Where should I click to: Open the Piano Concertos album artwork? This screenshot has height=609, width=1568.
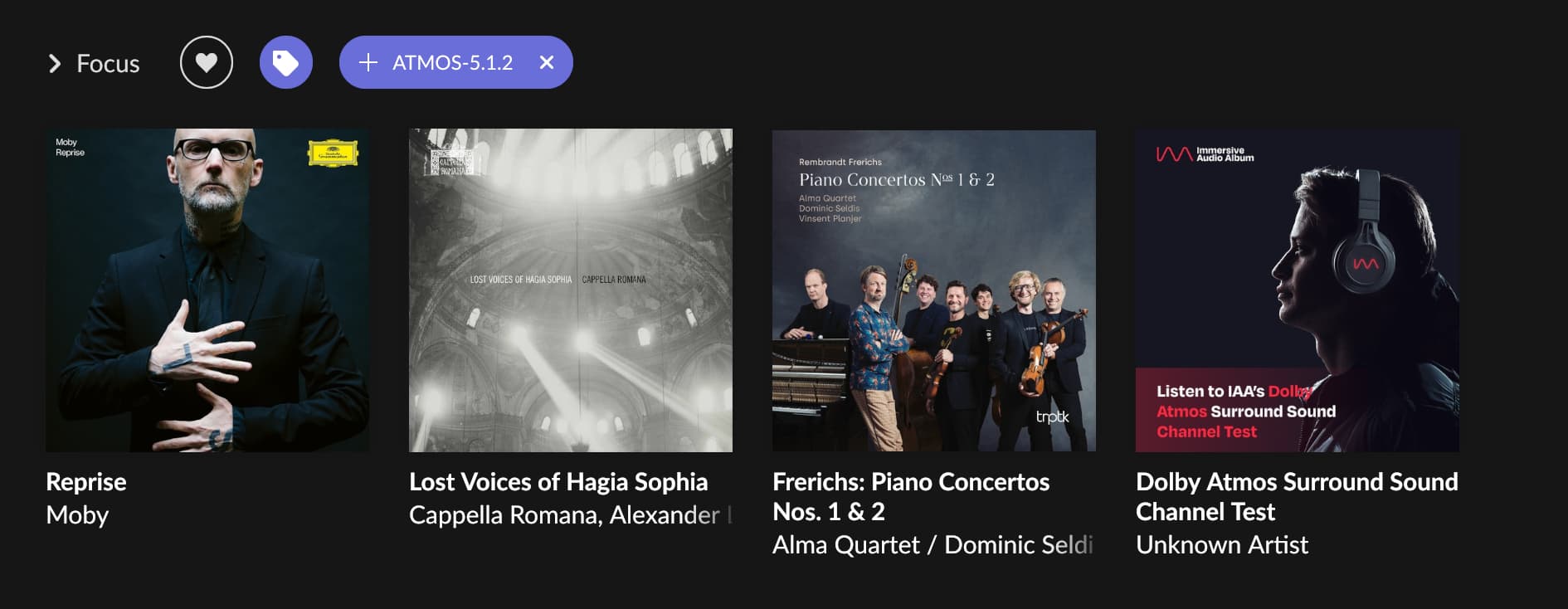tap(934, 290)
